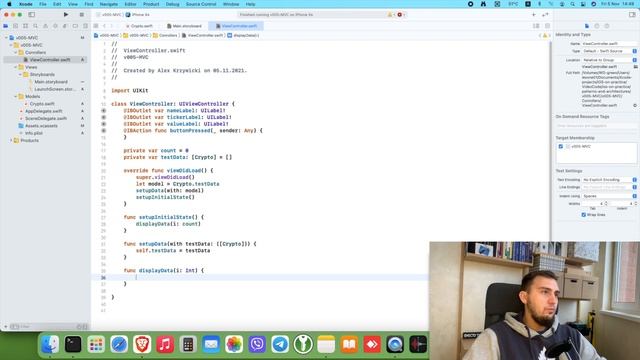
Task: Toggle v005-MVC target membership checkbox
Action: click(x=561, y=147)
